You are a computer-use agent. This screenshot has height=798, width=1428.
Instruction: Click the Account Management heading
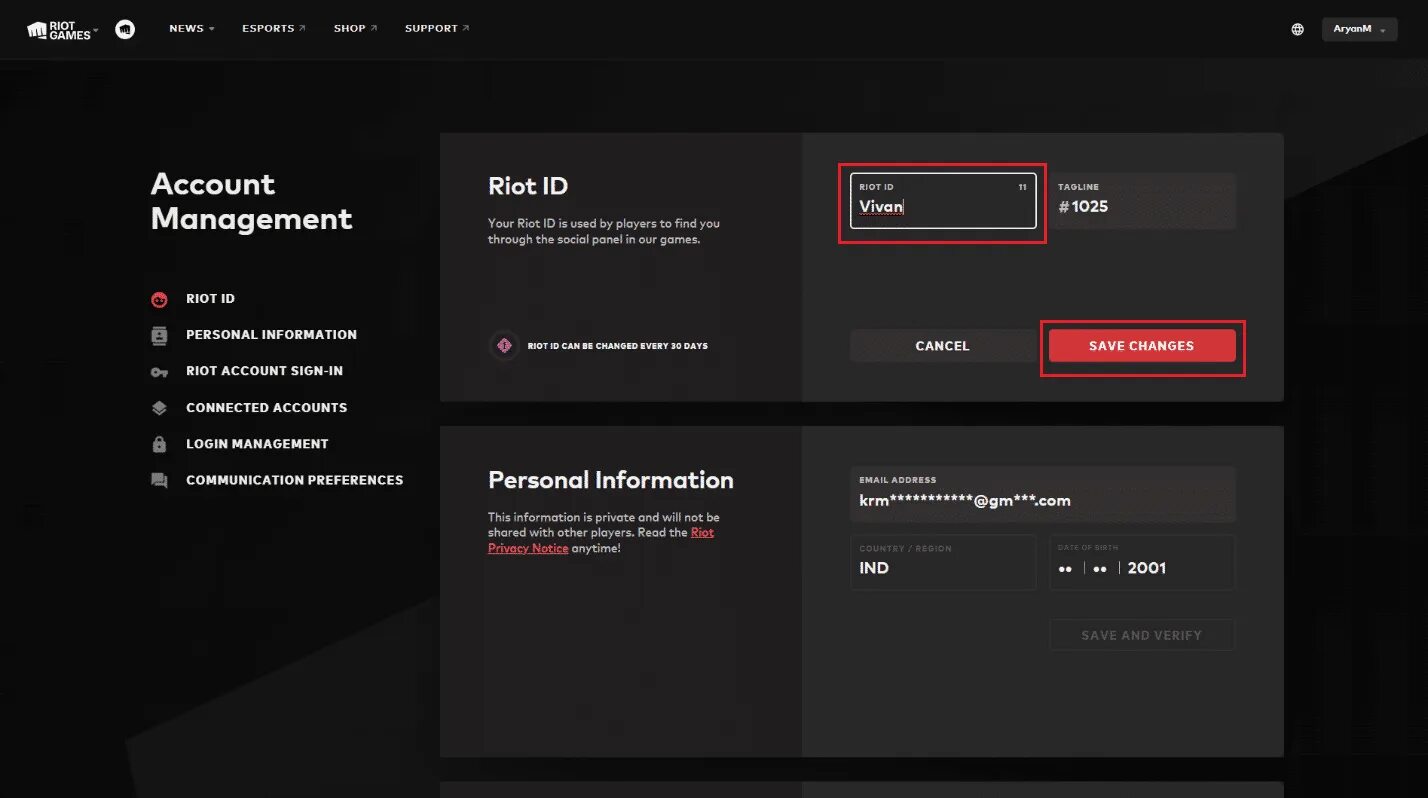252,201
